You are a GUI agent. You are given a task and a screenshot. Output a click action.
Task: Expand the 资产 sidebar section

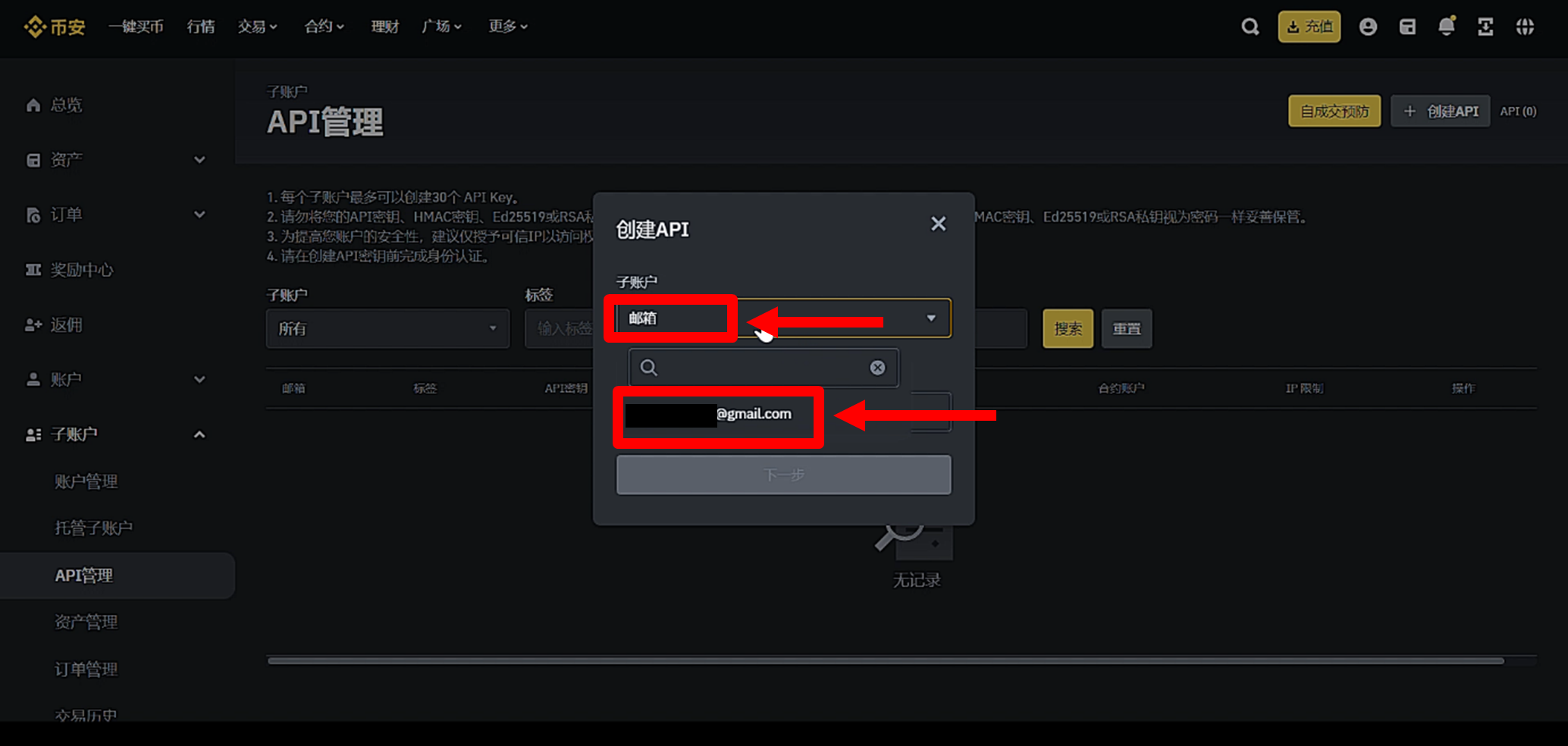point(199,160)
